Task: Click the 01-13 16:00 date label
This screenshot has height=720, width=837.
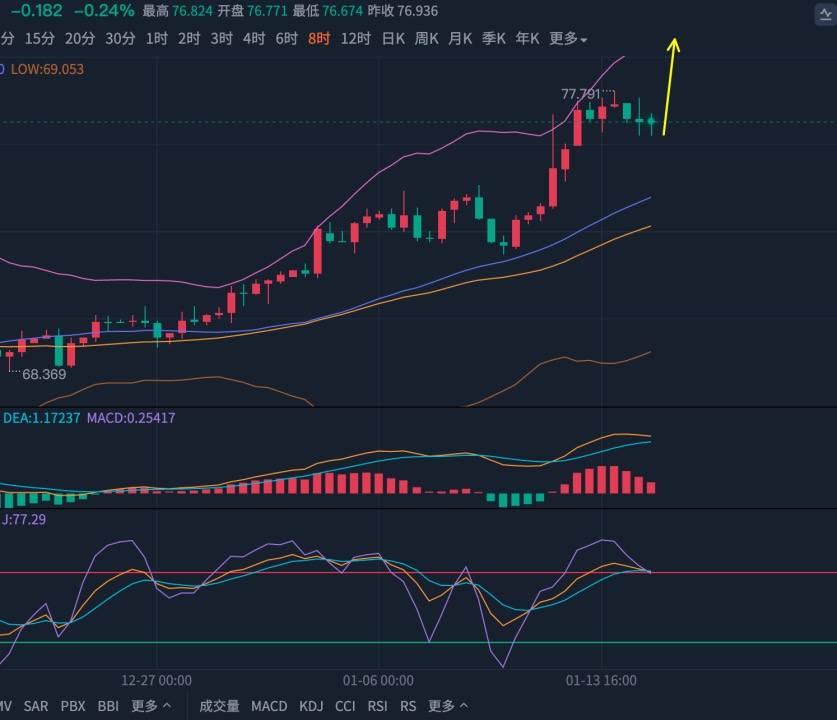Action: pyautogui.click(x=601, y=681)
